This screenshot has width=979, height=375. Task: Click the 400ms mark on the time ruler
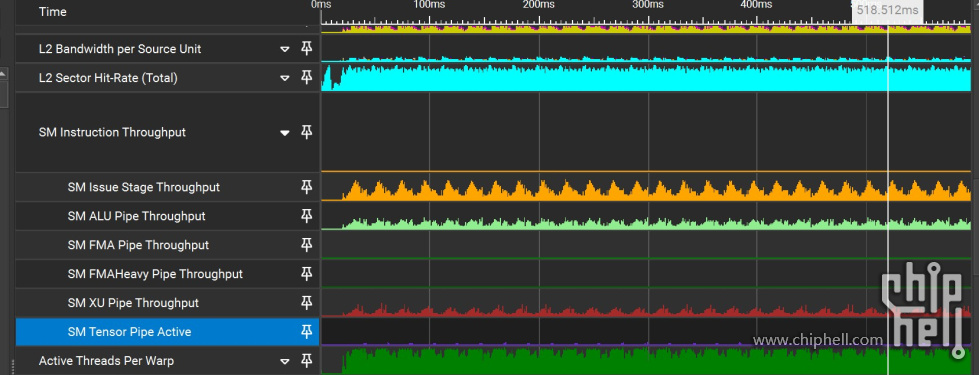point(757,5)
